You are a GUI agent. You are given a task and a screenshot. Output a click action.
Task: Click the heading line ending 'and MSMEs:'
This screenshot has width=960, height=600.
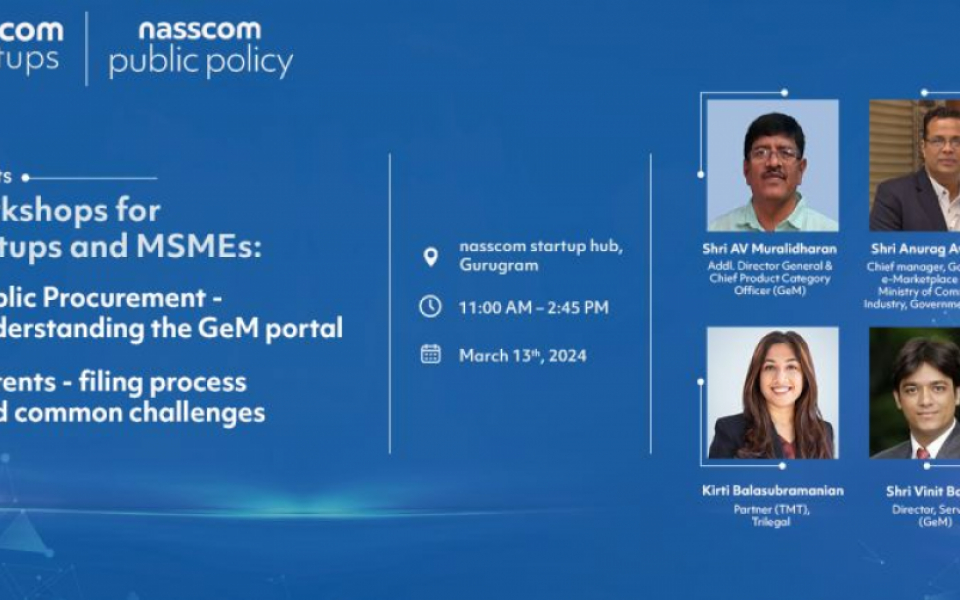(x=131, y=246)
